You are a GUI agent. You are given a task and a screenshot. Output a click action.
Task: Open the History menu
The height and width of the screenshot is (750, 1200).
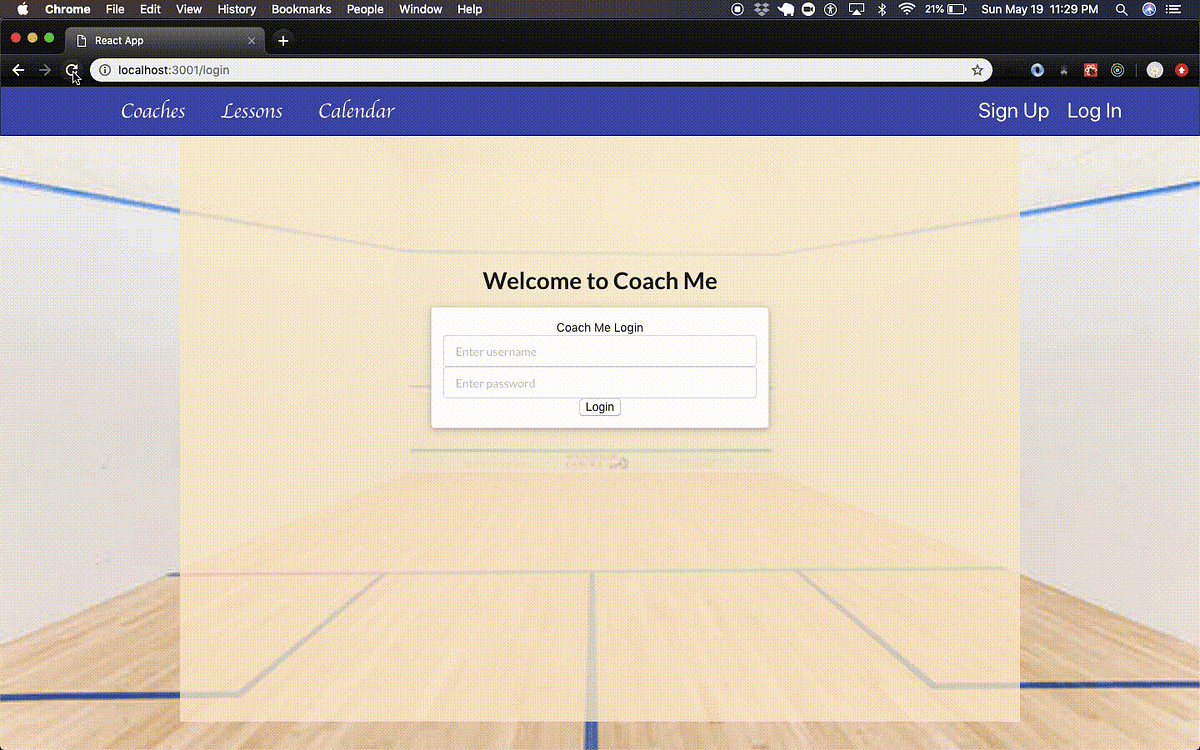pyautogui.click(x=236, y=9)
